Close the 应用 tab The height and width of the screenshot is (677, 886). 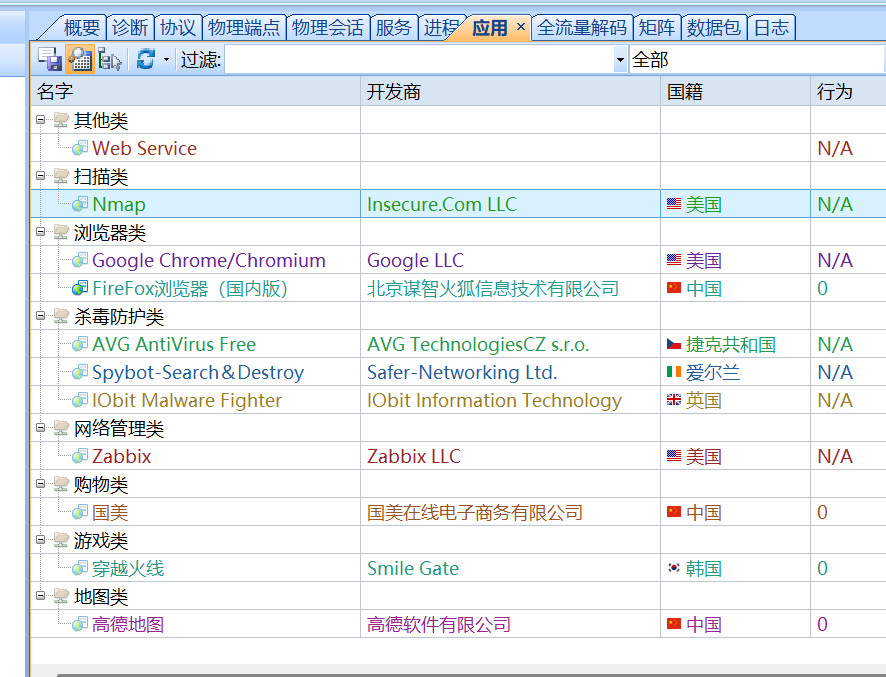tap(520, 27)
